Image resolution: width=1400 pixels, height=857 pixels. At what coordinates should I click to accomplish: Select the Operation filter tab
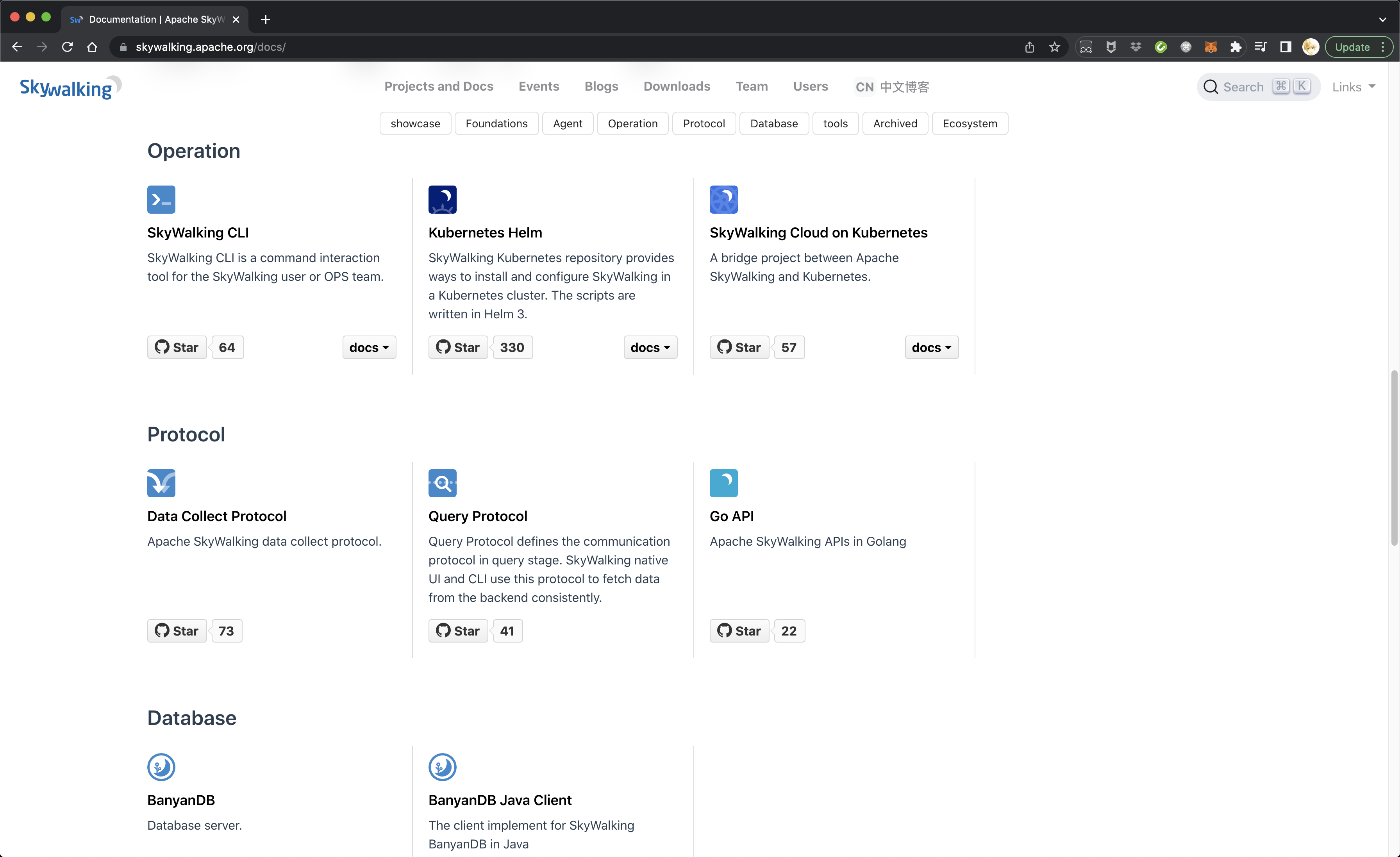coord(632,123)
